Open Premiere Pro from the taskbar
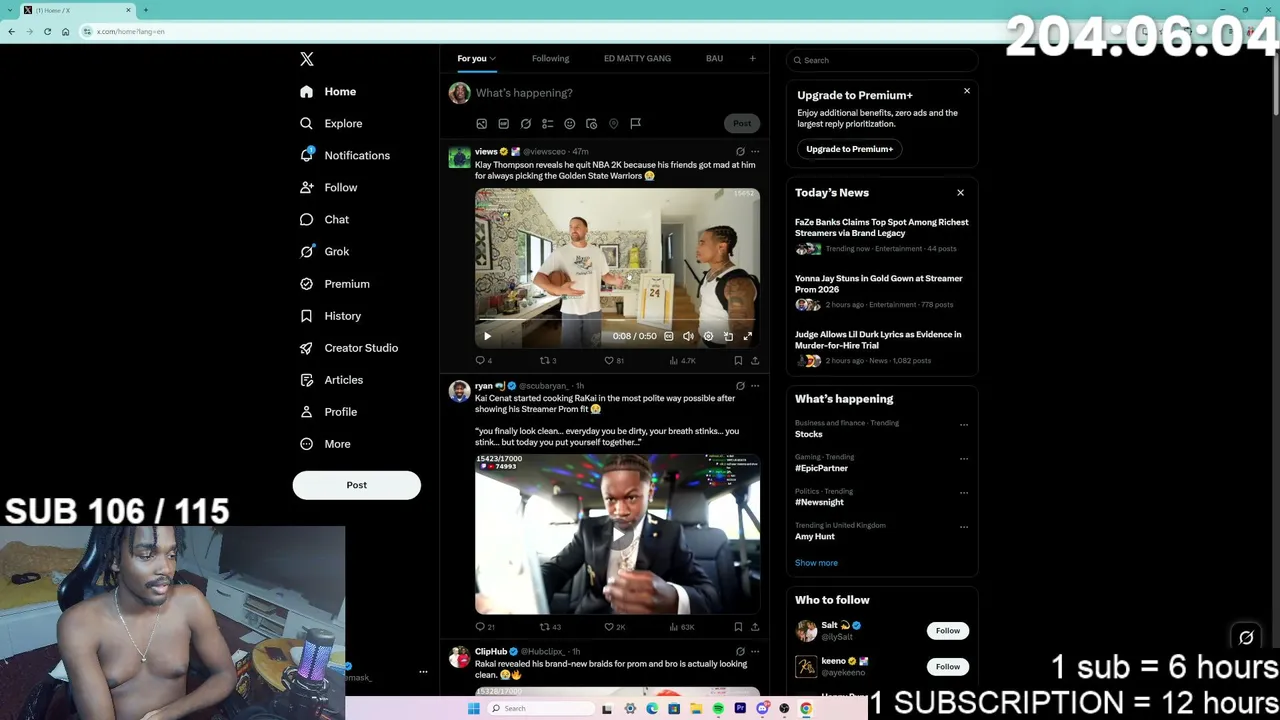The width and height of the screenshot is (1280, 720). click(x=740, y=709)
